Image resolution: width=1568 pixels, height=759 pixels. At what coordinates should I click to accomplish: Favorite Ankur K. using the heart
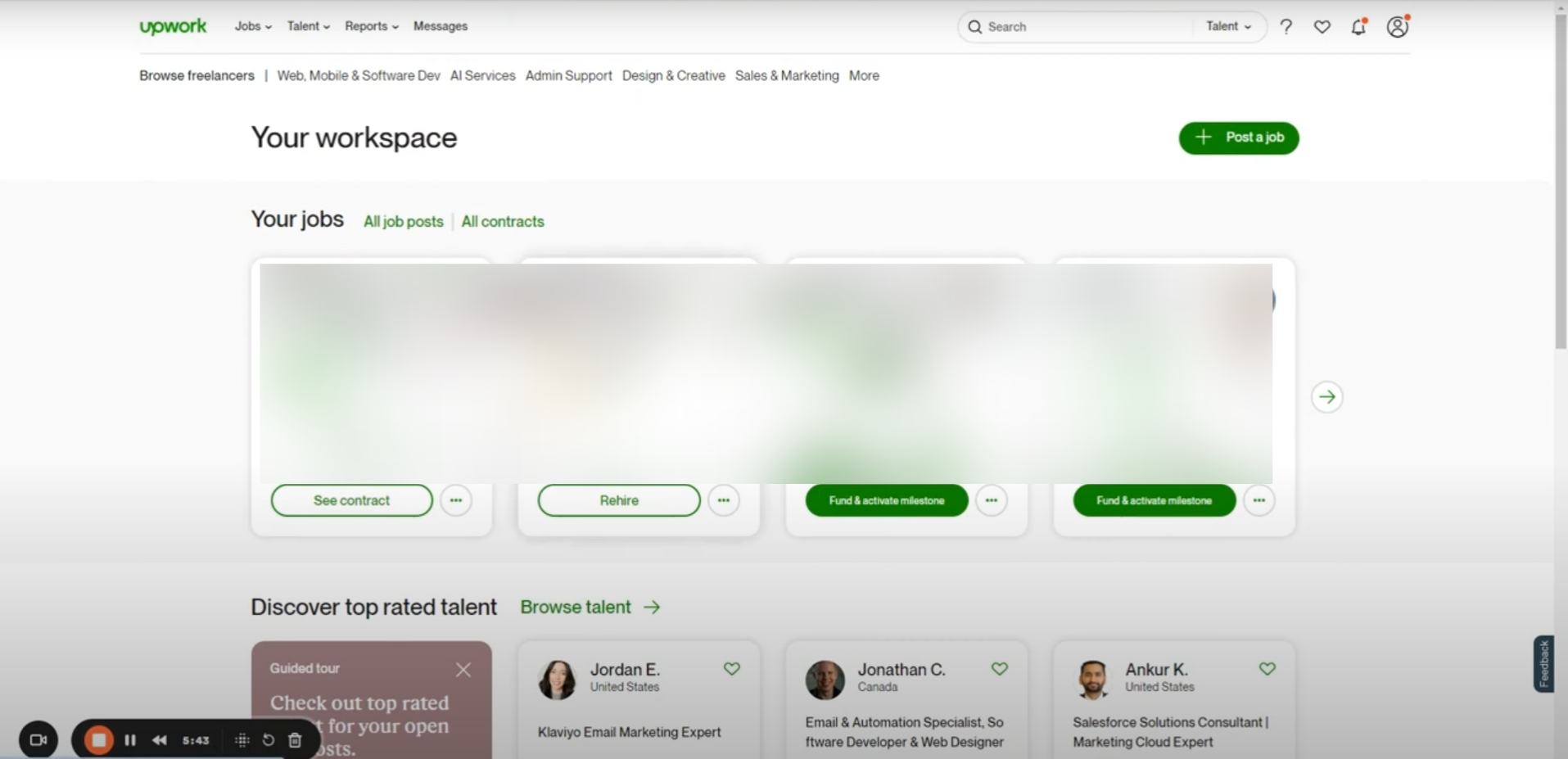pyautogui.click(x=1268, y=669)
